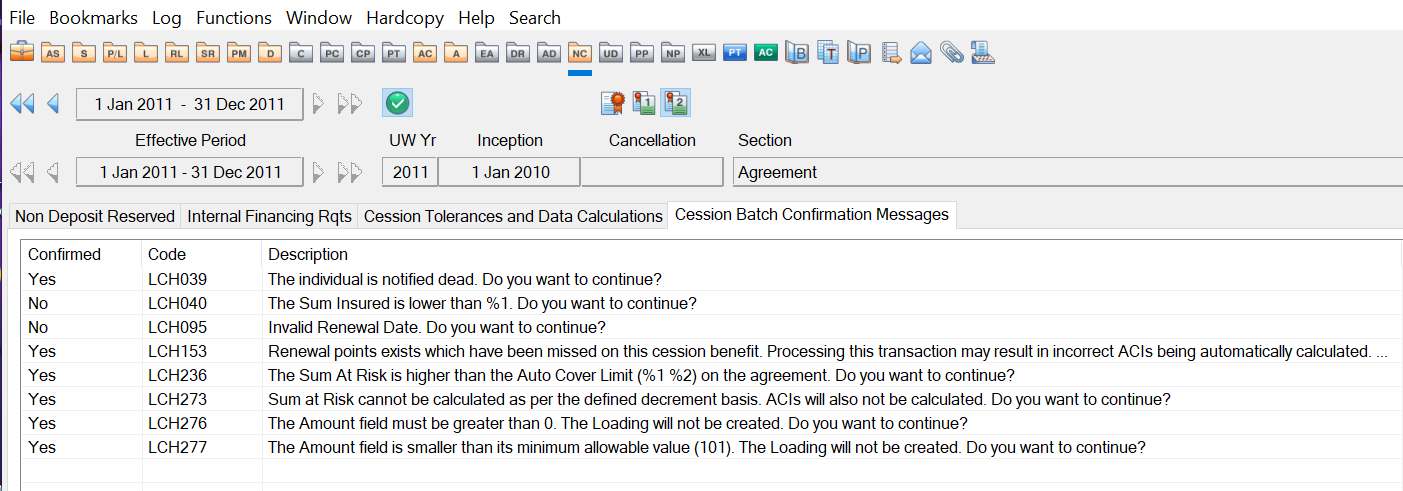The image size is (1403, 491).
Task: Toggle the green checkmark button
Action: [397, 103]
